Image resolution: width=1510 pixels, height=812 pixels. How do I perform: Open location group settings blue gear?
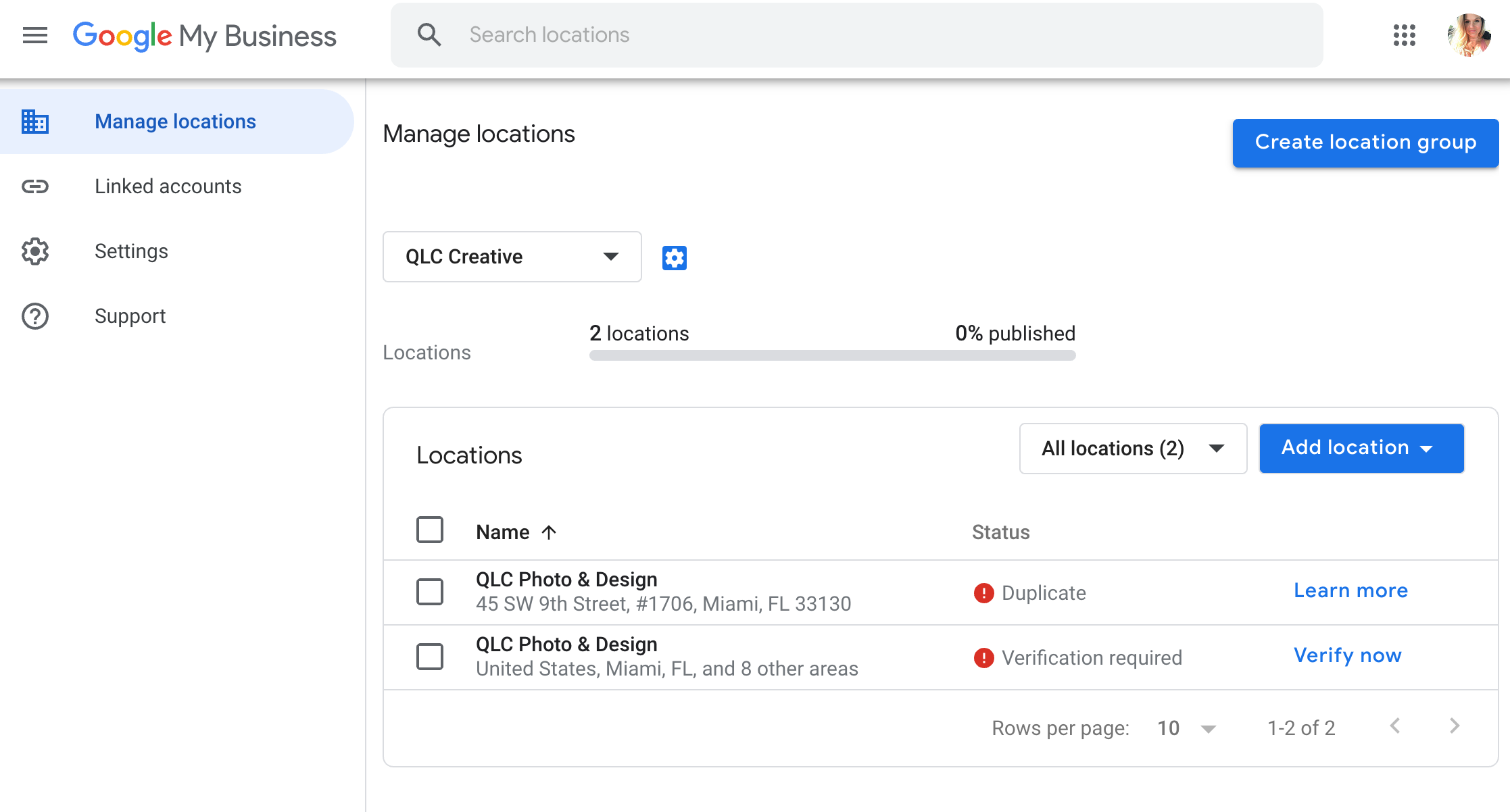674,257
